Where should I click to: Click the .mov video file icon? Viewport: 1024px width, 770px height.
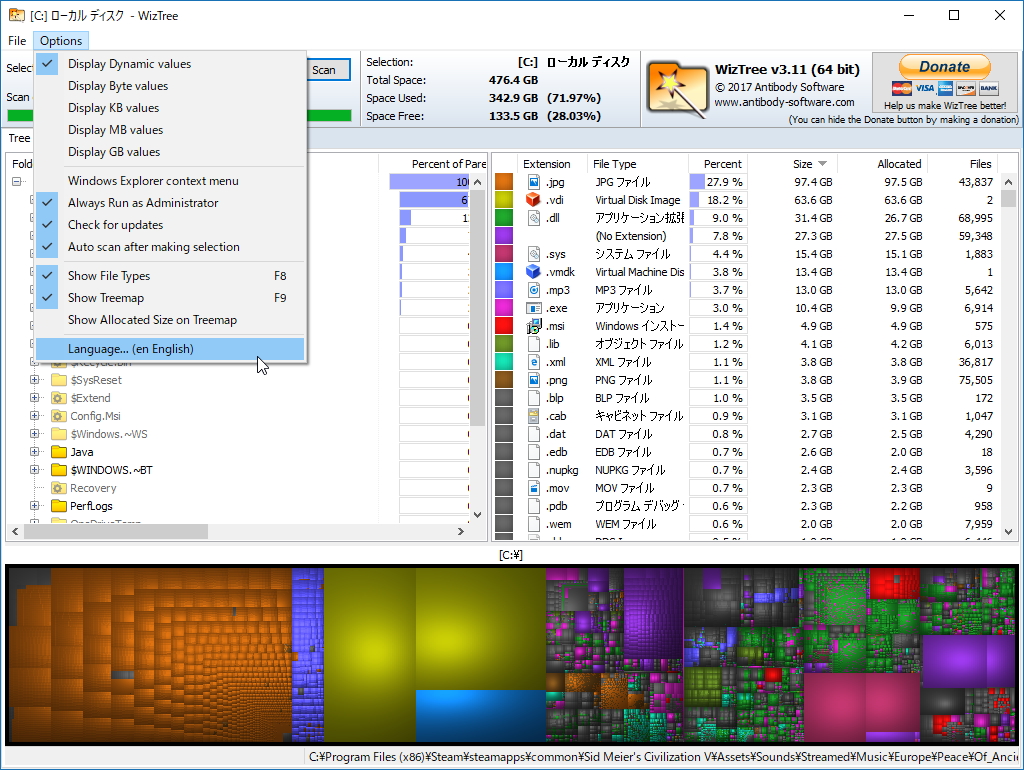point(534,488)
